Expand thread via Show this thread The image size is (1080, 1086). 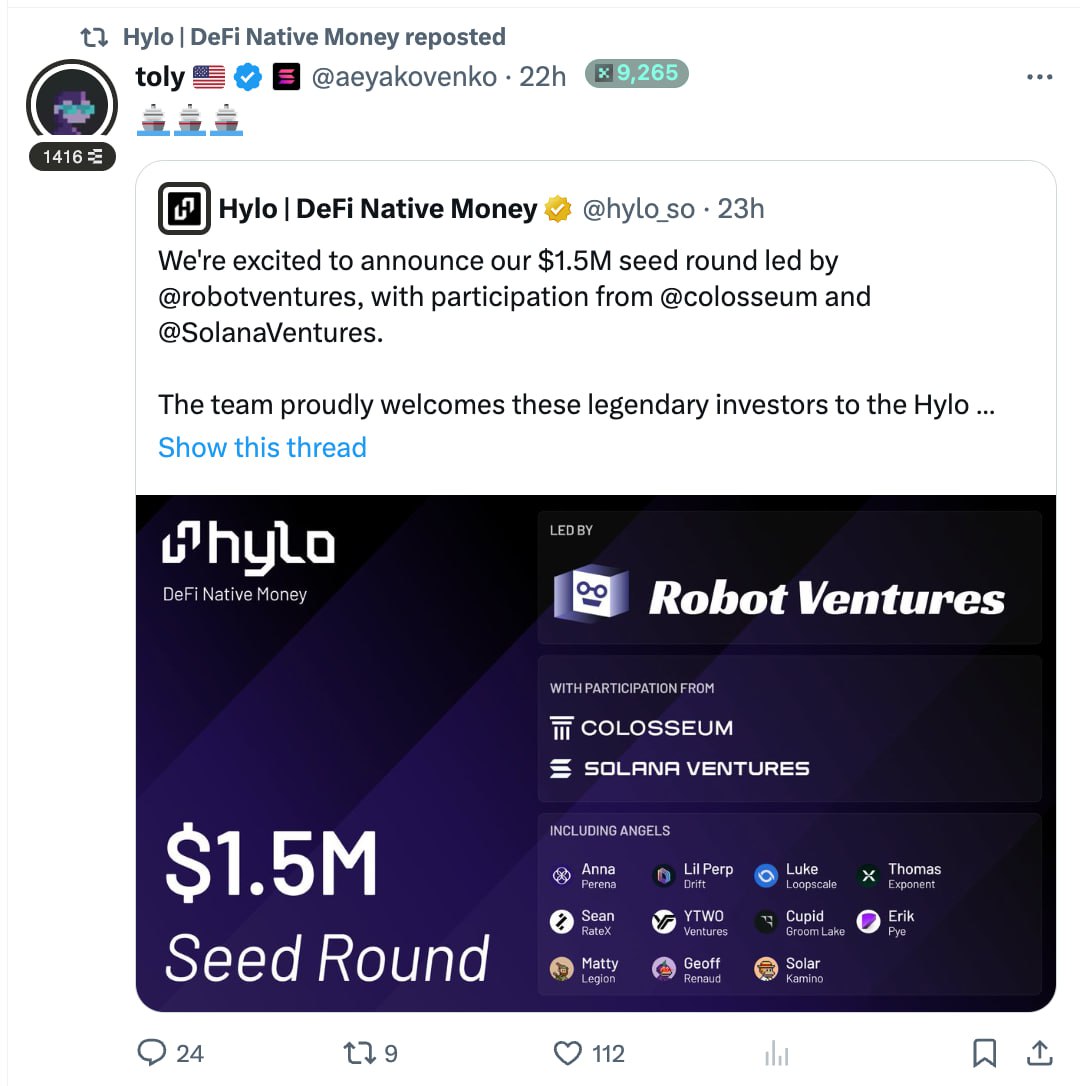pos(262,447)
